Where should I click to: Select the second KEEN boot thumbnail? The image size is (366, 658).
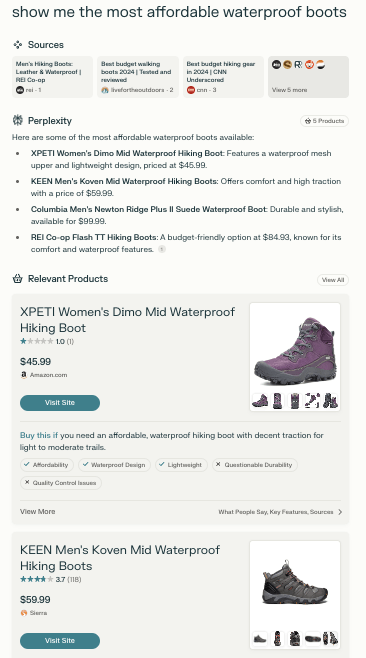(x=278, y=639)
